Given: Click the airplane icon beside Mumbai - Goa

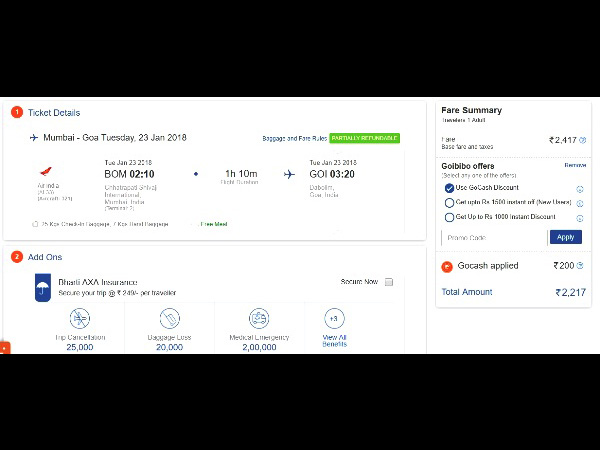Looking at the screenshot, I should (33, 137).
